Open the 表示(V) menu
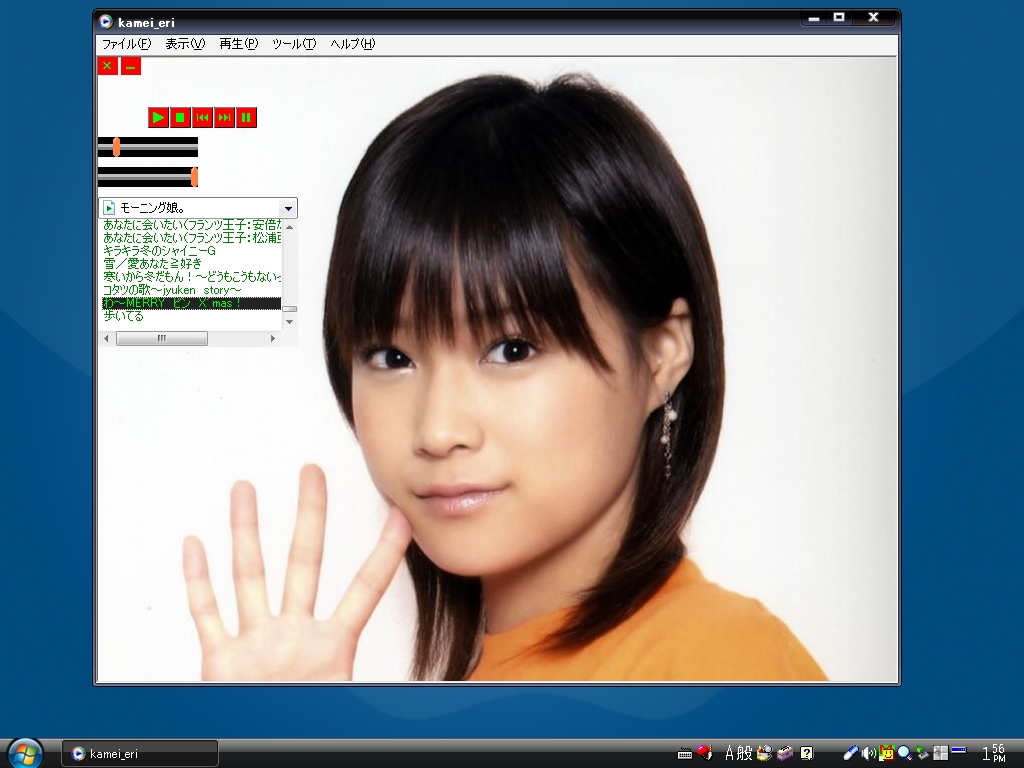Screen dimensions: 1024x768 click(x=185, y=44)
